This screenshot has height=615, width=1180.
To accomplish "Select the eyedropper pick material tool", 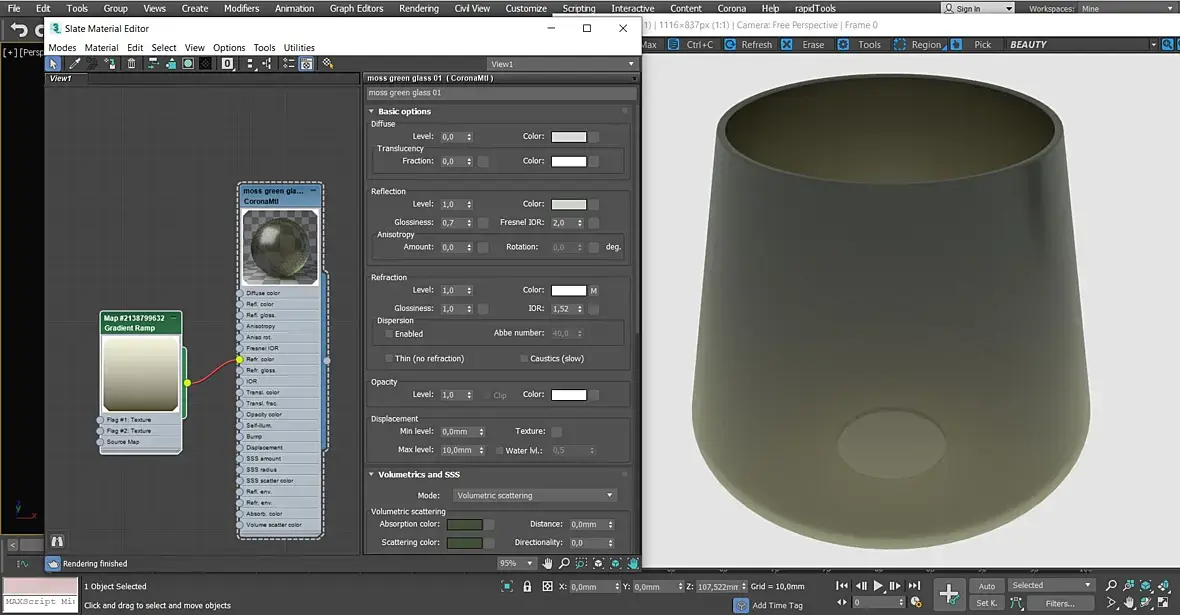I will click(75, 64).
